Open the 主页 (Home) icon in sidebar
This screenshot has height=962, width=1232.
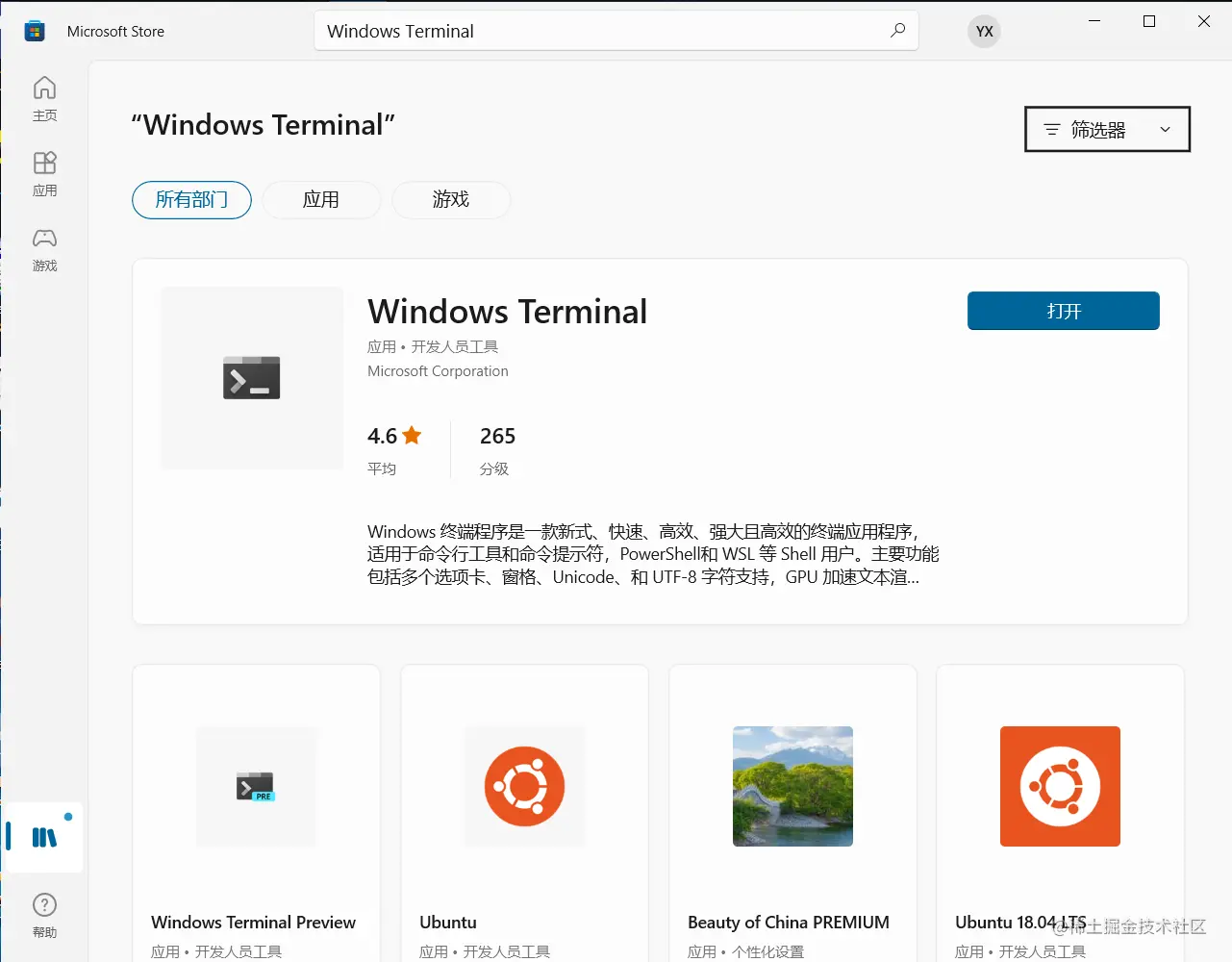pyautogui.click(x=44, y=97)
